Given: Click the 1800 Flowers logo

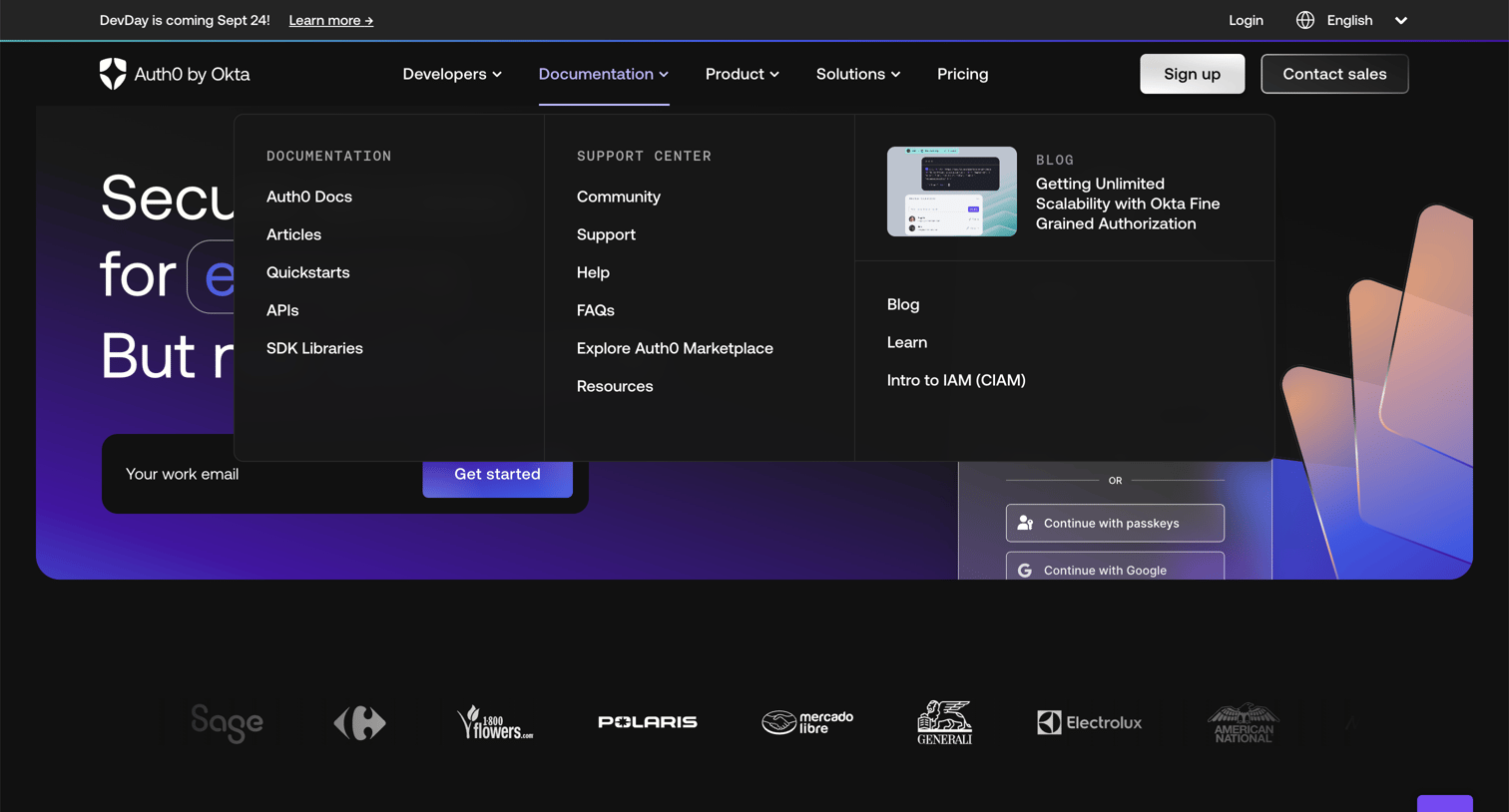Looking at the screenshot, I should [495, 722].
